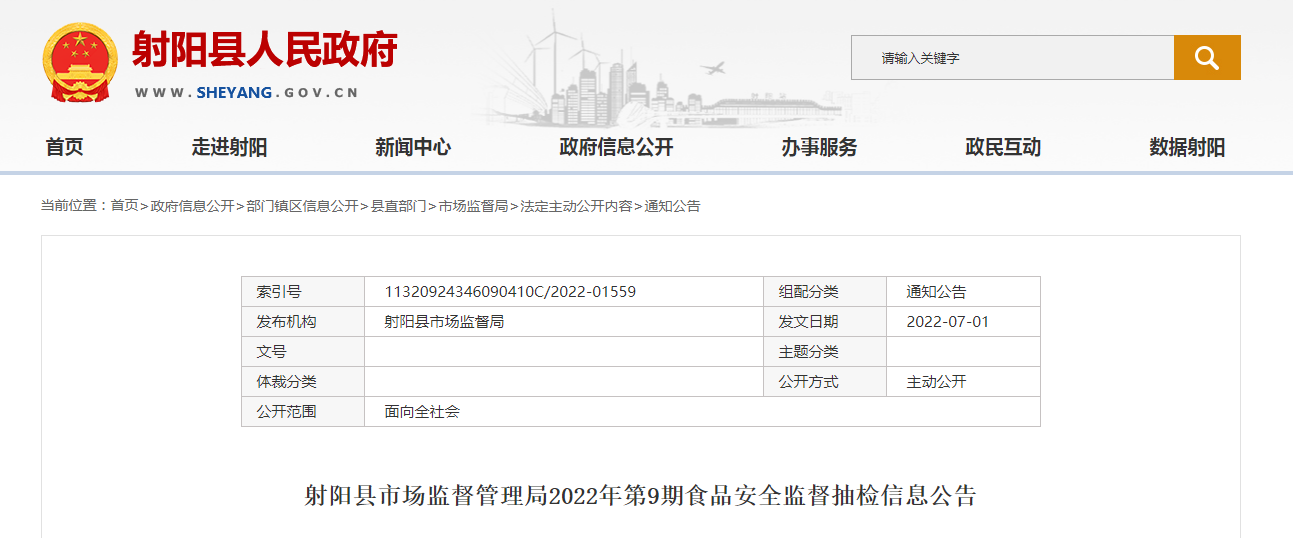Screen dimensions: 1293x538
Task: Go to the 新闻中心 section
Action: point(413,147)
